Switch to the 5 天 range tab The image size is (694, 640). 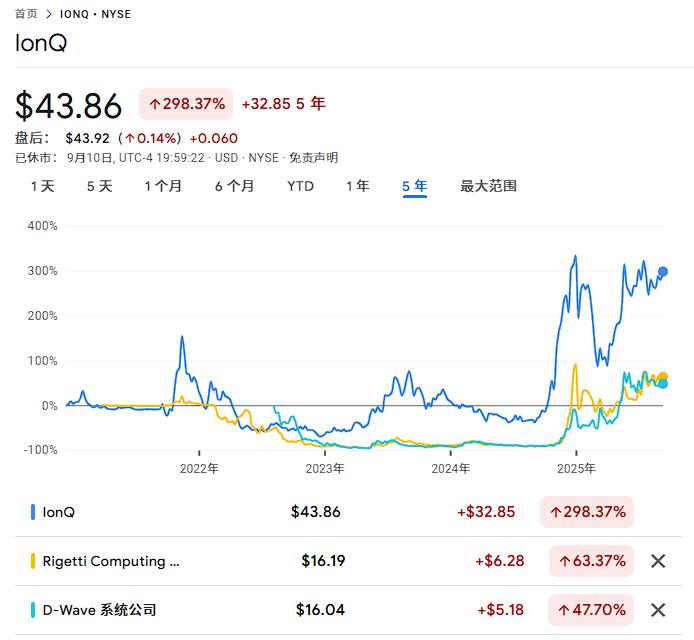tap(99, 186)
